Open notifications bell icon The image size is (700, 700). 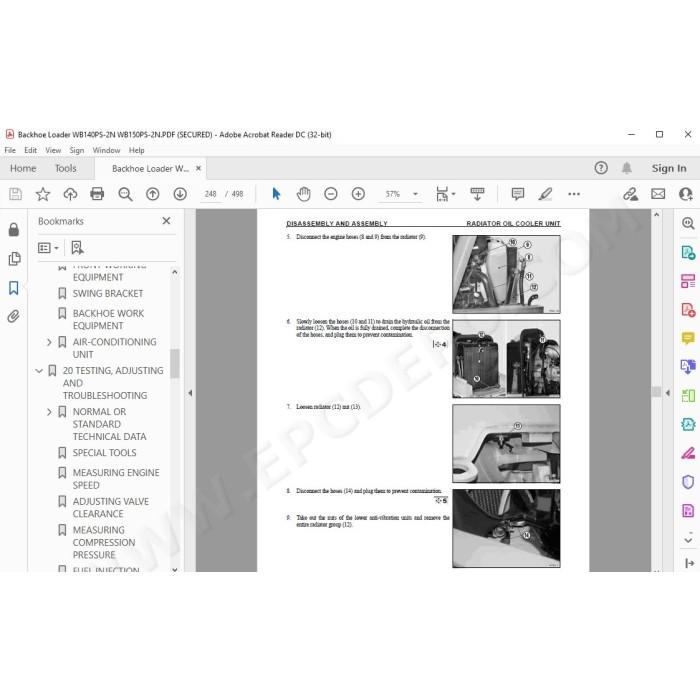click(627, 168)
